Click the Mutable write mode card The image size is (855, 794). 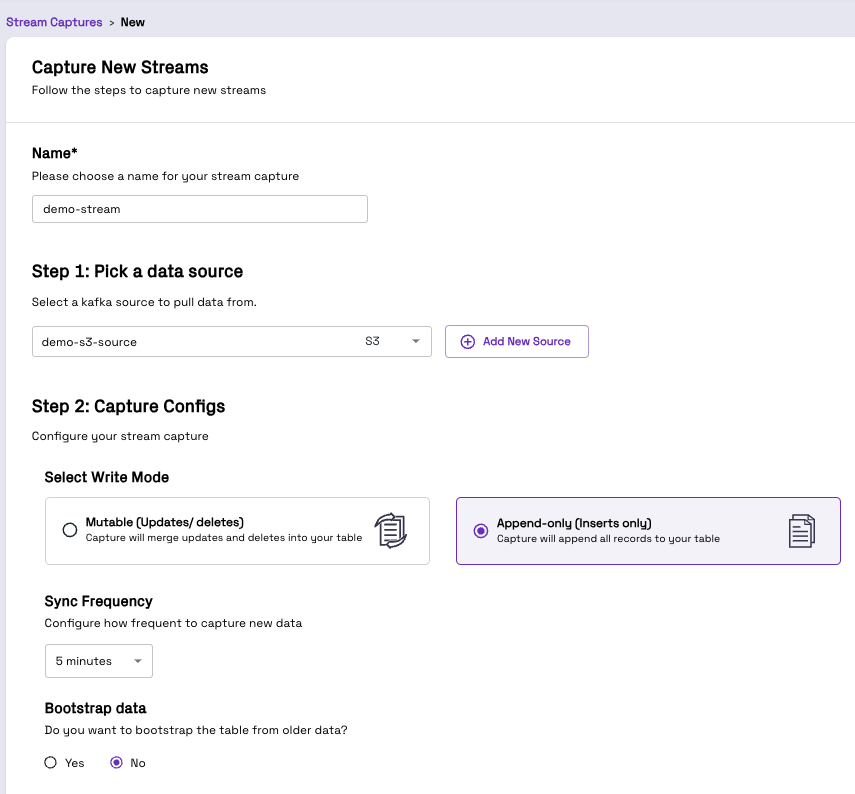[237, 531]
